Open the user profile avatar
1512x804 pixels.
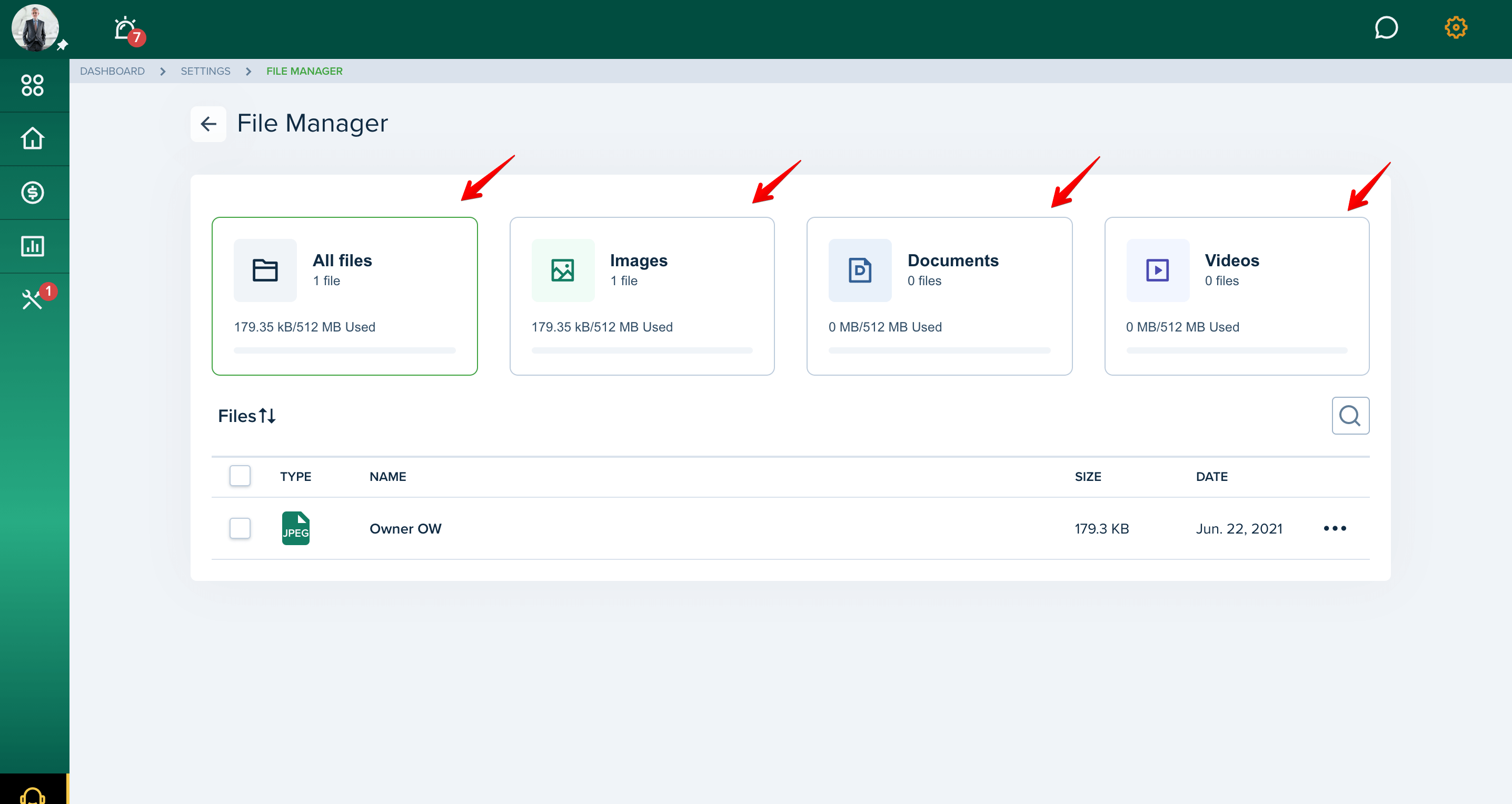click(x=35, y=27)
